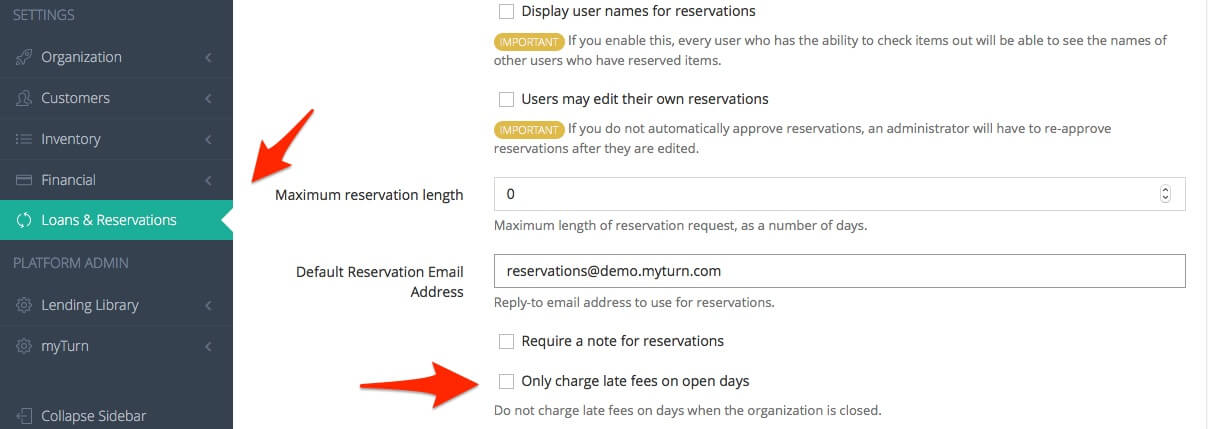Select Loans & Reservations in sidebar

[108, 221]
